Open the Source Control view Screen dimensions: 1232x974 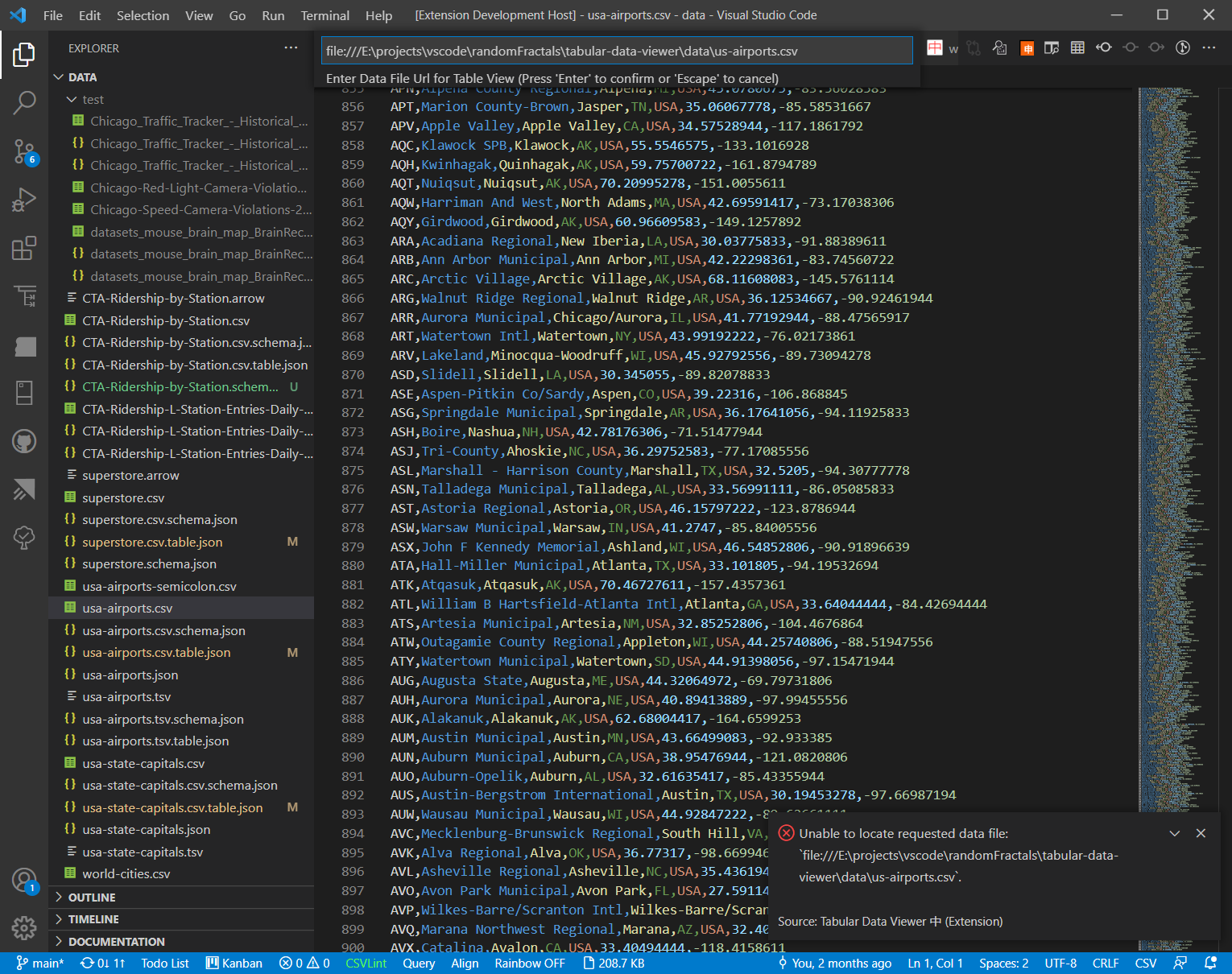point(24,151)
